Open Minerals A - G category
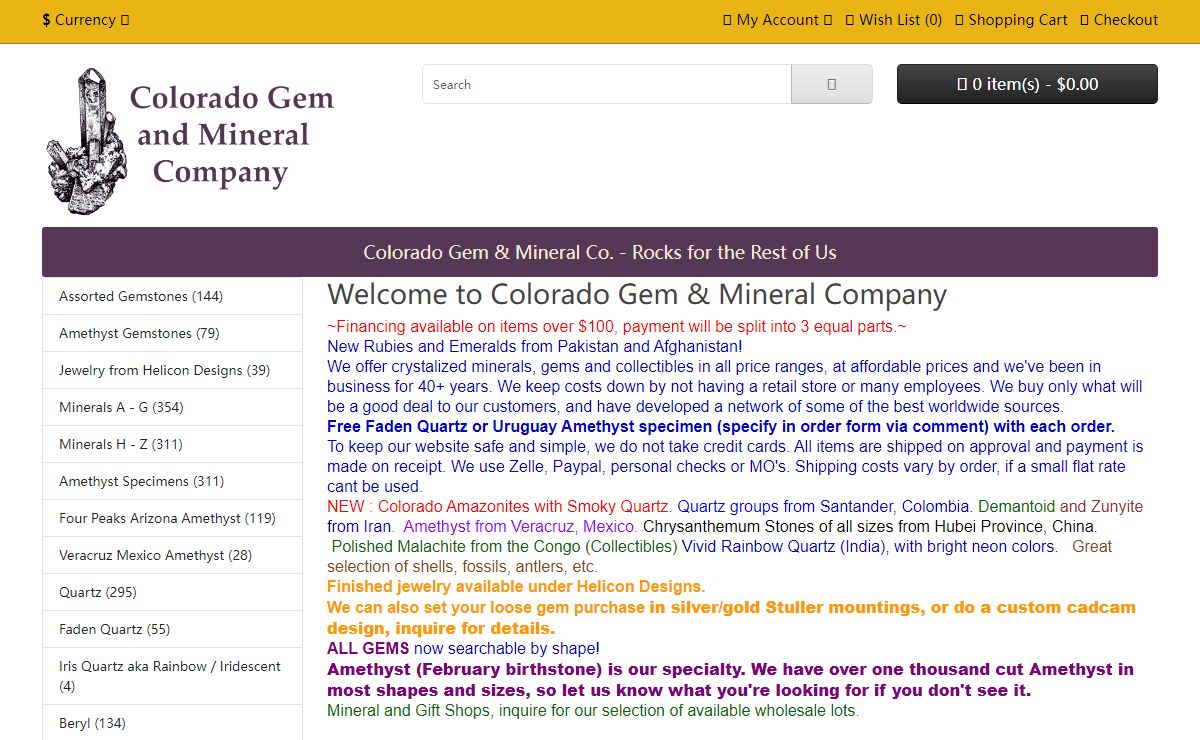 [x=121, y=407]
